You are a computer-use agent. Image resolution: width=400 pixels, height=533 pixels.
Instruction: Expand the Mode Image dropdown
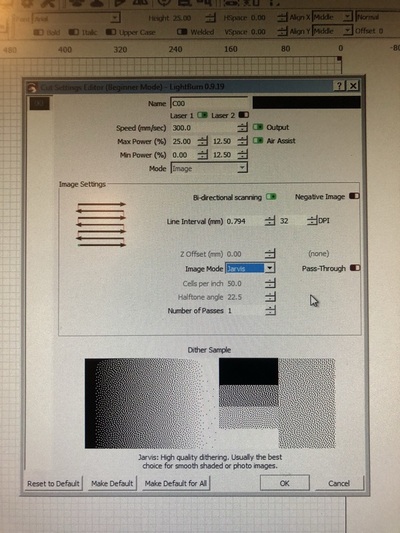209,168
